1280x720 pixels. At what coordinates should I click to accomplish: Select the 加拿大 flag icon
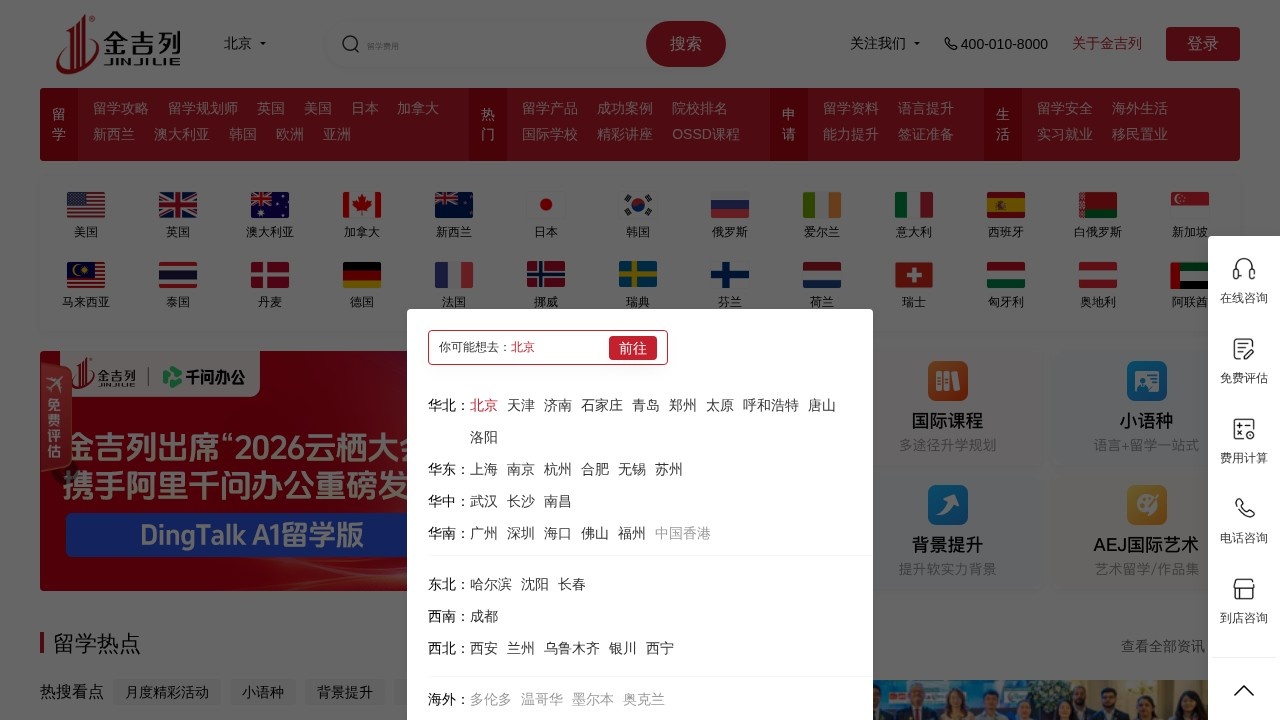(362, 205)
